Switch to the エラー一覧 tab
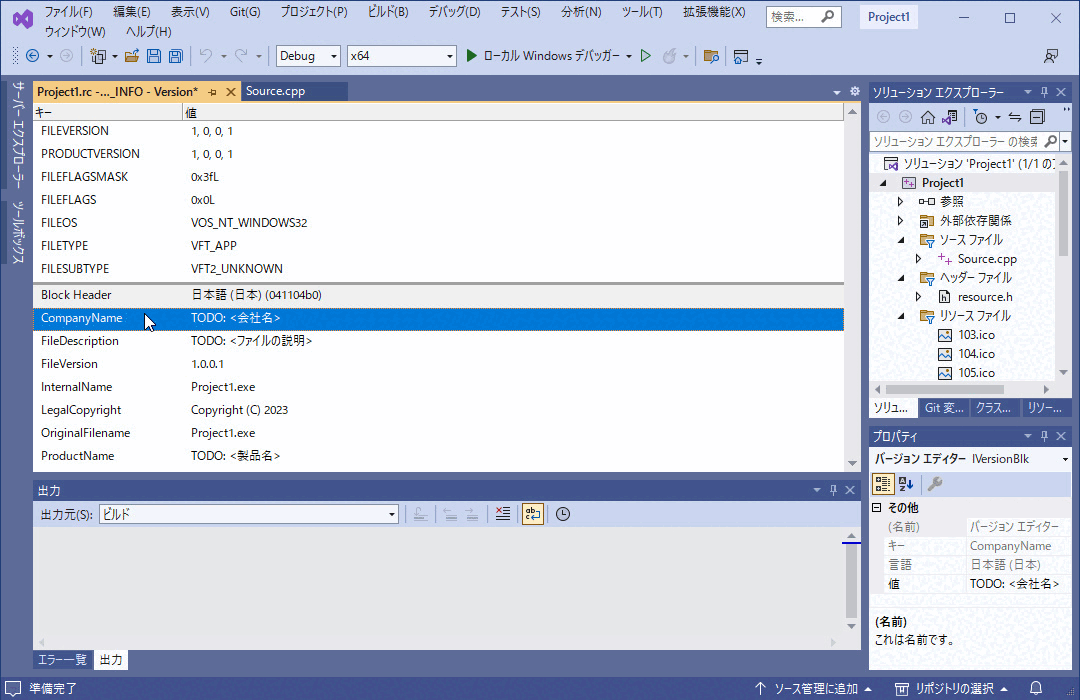 click(62, 659)
